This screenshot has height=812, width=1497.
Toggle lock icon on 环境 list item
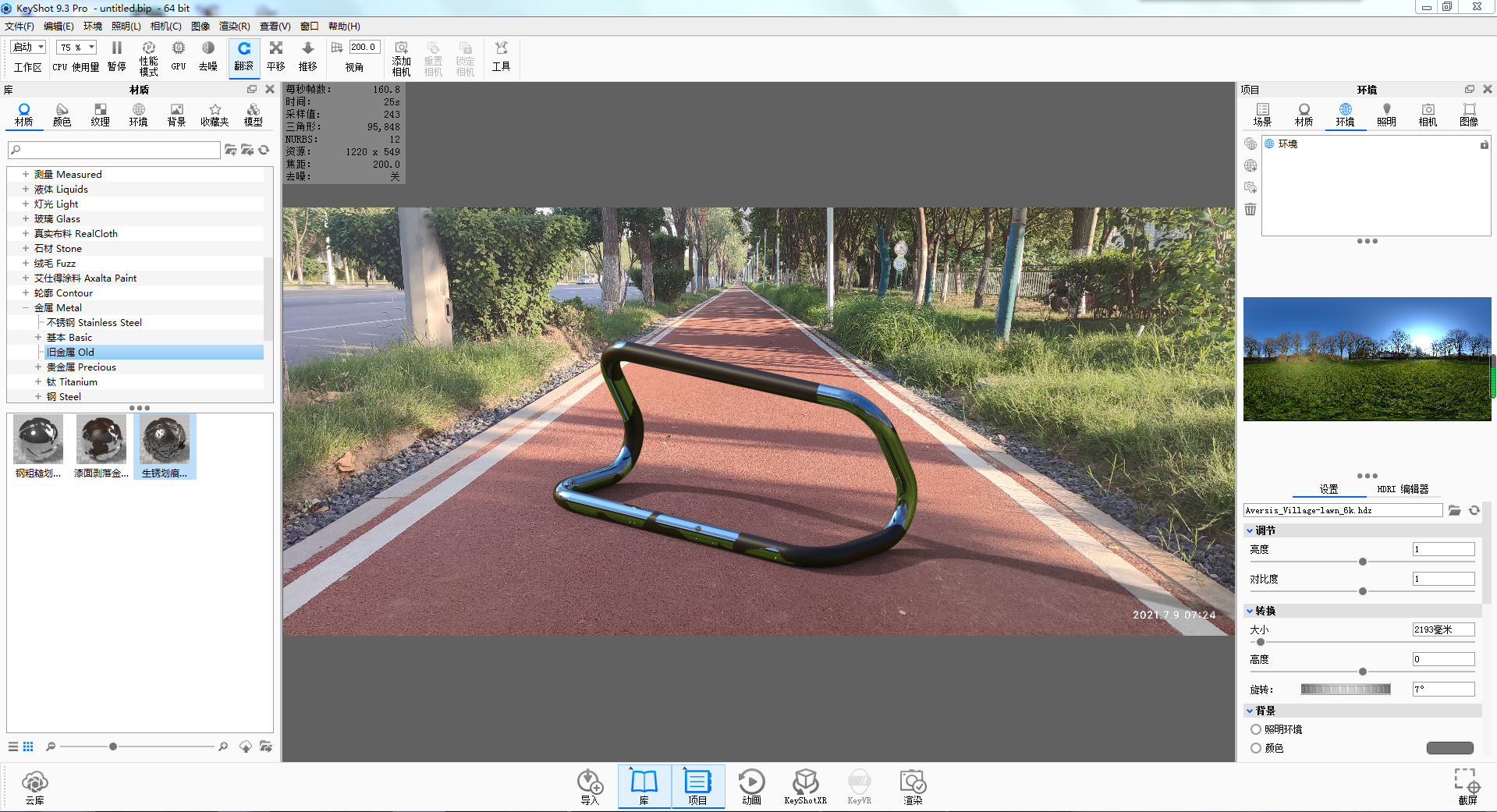pyautogui.click(x=1485, y=144)
